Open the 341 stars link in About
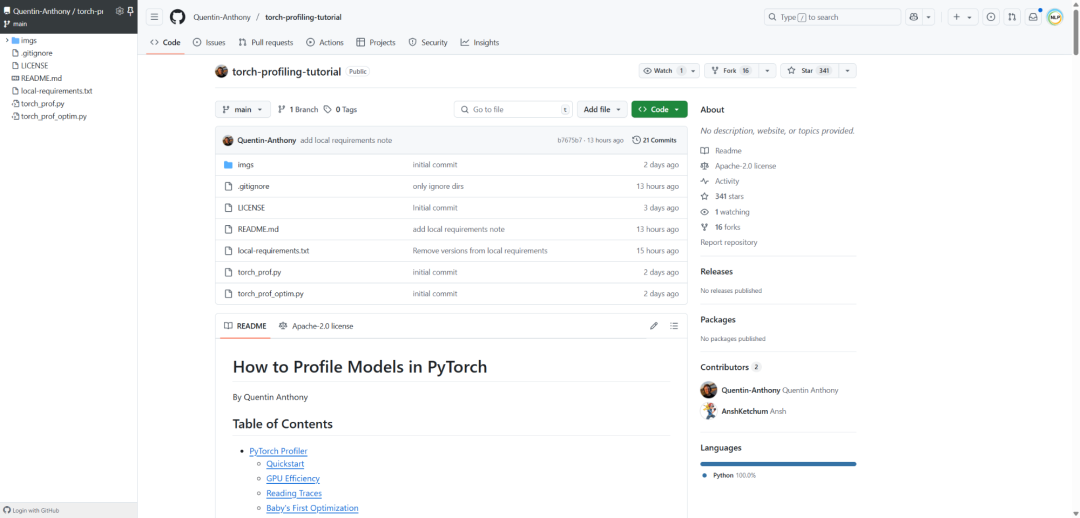Image resolution: width=1080 pixels, height=518 pixels. pos(729,196)
